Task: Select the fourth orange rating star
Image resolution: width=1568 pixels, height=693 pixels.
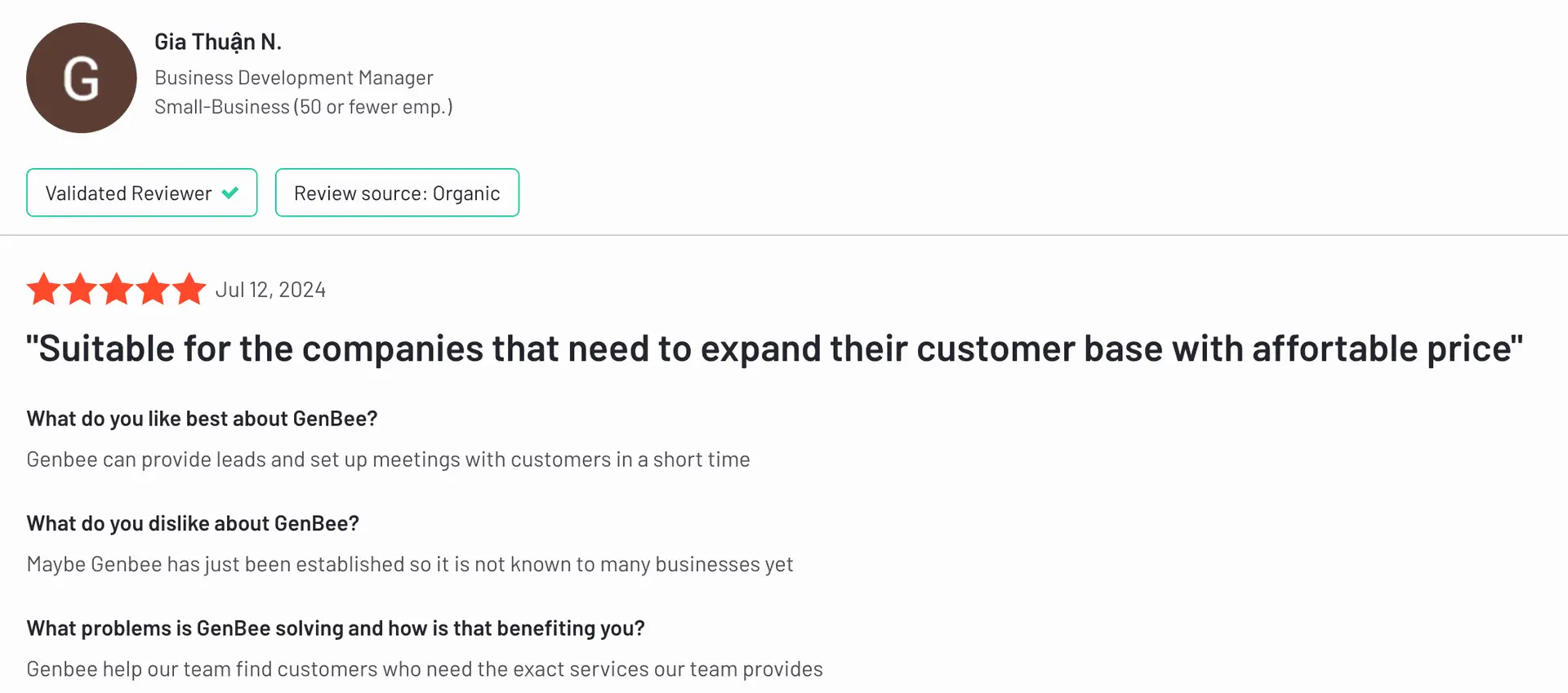Action: [153, 289]
